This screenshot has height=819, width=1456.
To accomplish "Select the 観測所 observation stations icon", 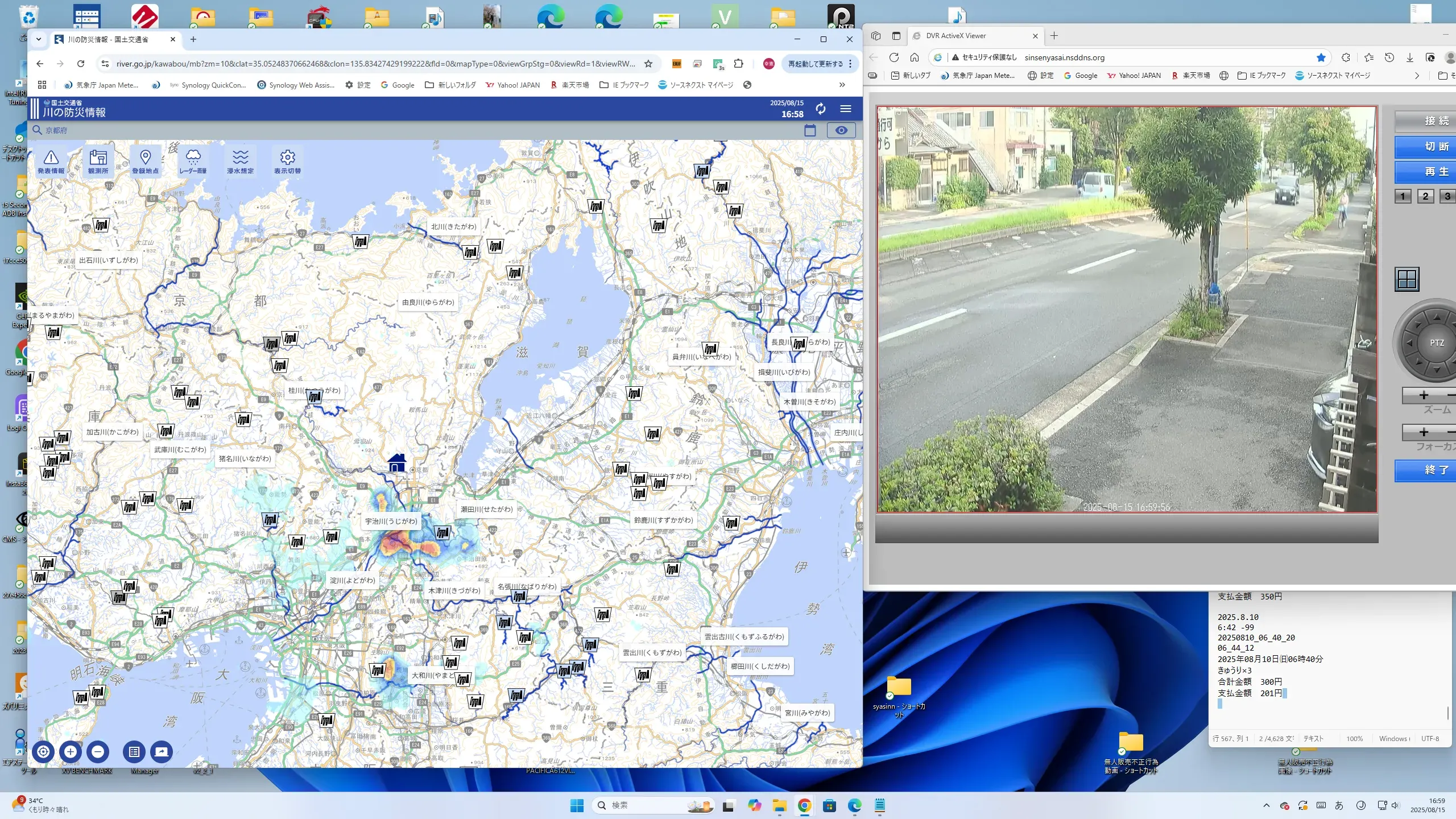I will pyautogui.click(x=98, y=162).
